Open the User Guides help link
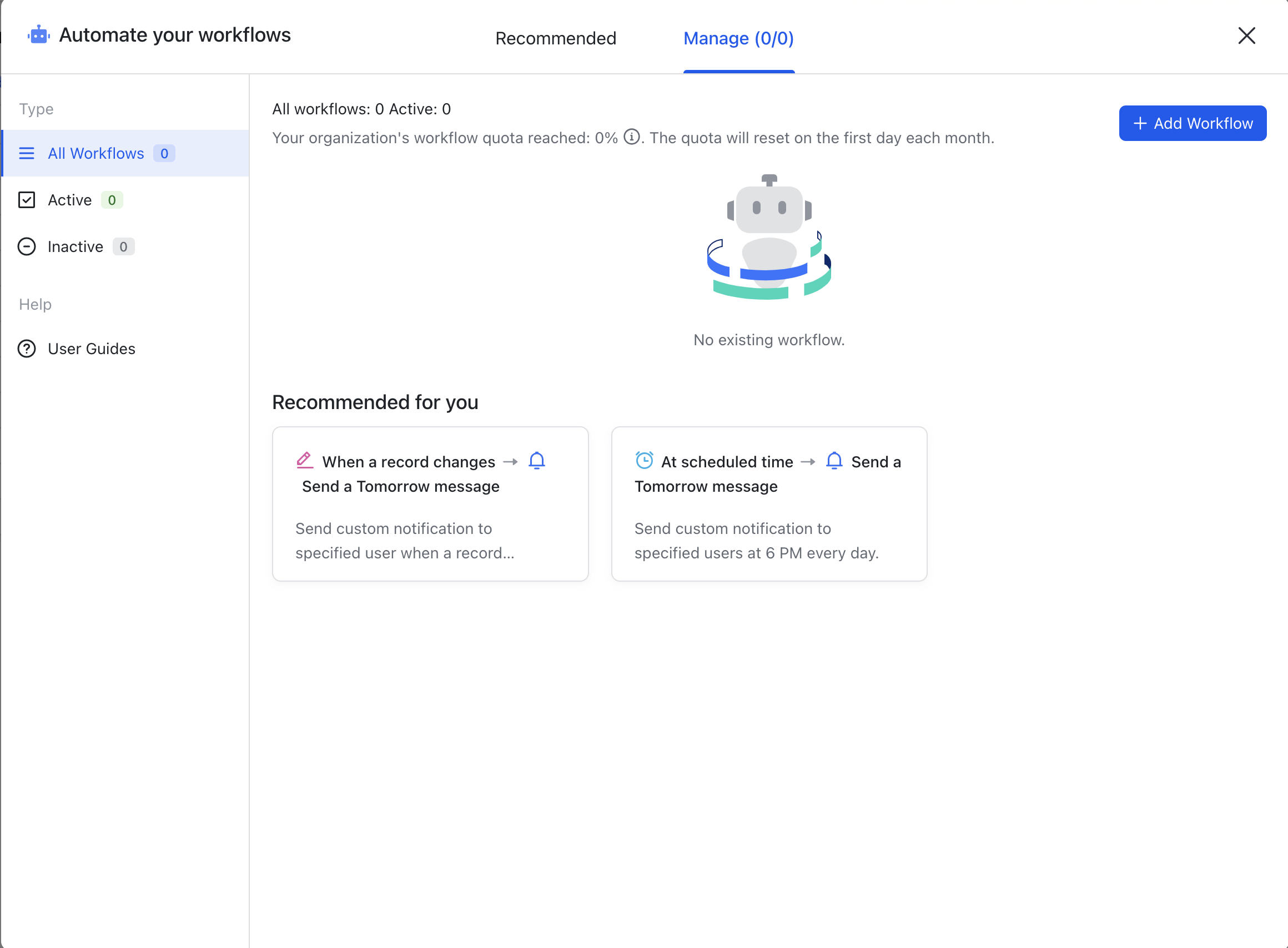The height and width of the screenshot is (948, 1288). click(91, 349)
